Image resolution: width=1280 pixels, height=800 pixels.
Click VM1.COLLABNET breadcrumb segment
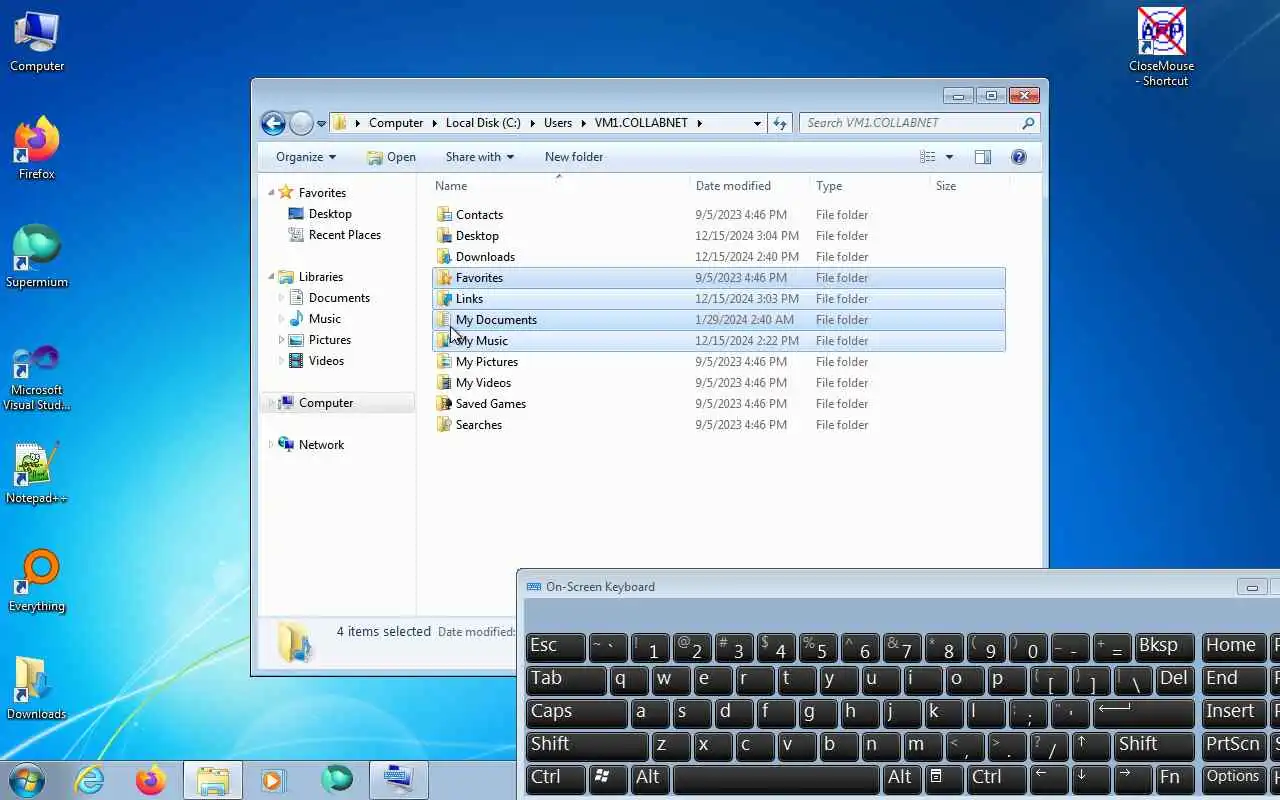coord(641,123)
